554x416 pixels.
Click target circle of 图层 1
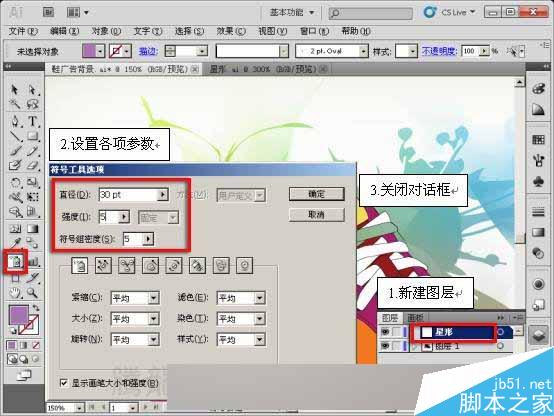coord(500,346)
